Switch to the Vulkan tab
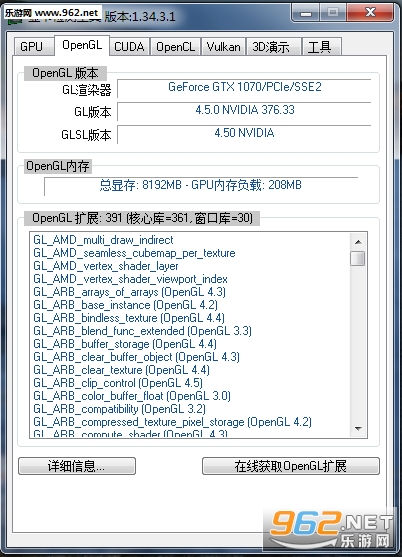The width and height of the screenshot is (402, 557). click(x=223, y=47)
